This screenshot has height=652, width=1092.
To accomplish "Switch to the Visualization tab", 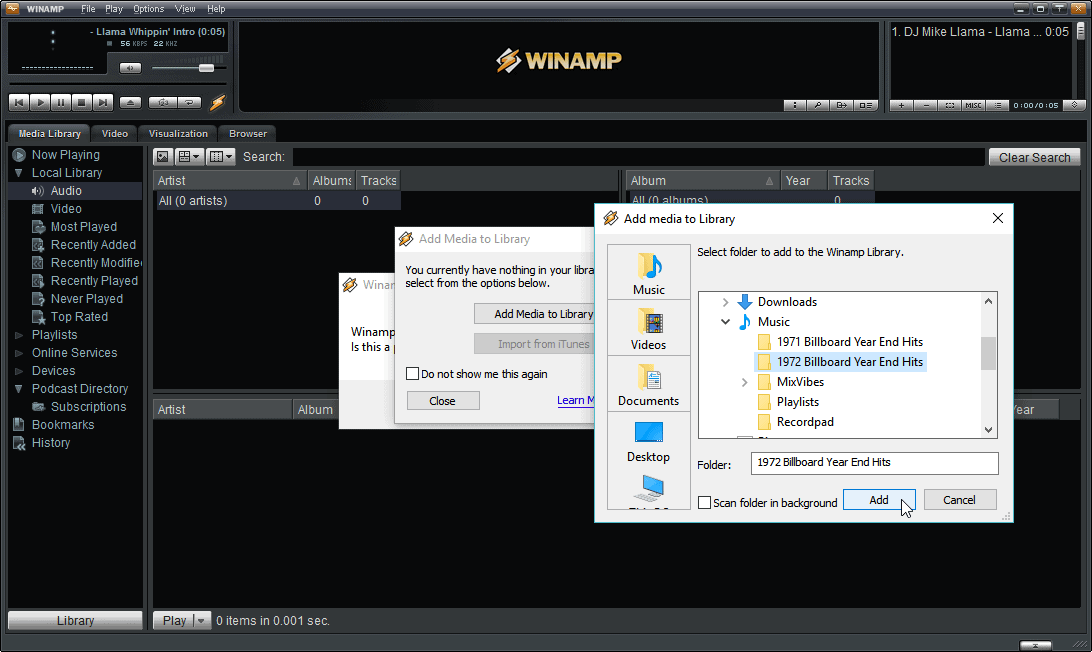I will tap(177, 133).
